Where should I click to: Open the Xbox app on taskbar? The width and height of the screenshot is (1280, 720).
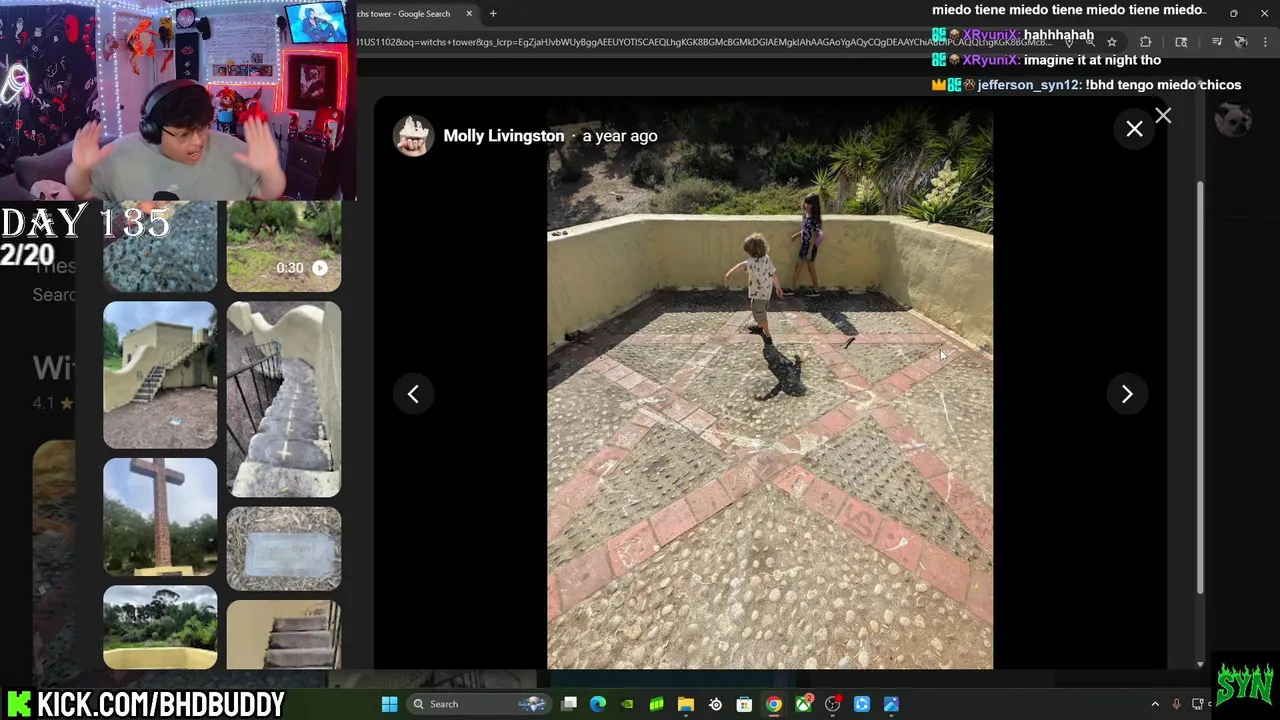tap(803, 704)
